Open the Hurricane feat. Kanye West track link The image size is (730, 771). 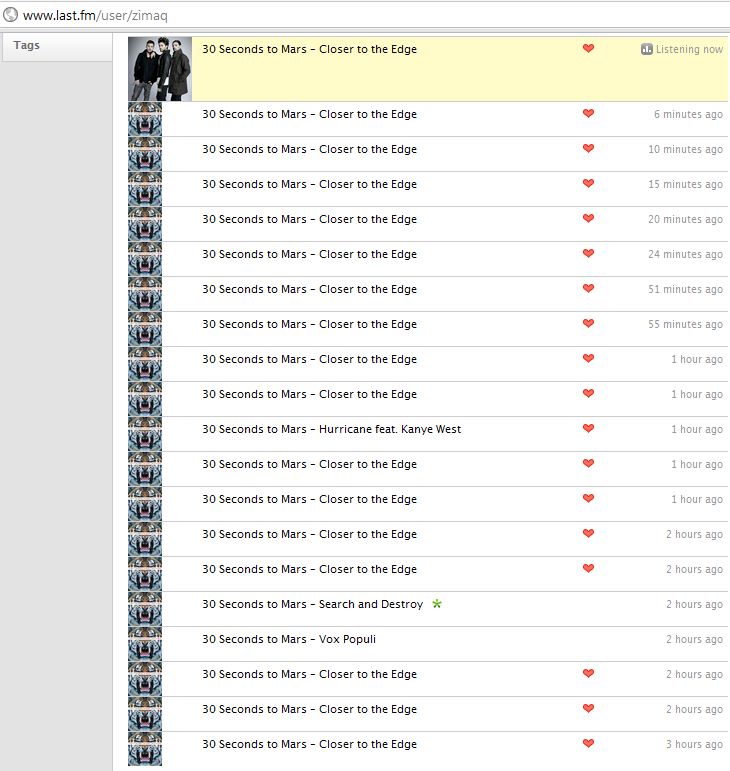coord(390,429)
